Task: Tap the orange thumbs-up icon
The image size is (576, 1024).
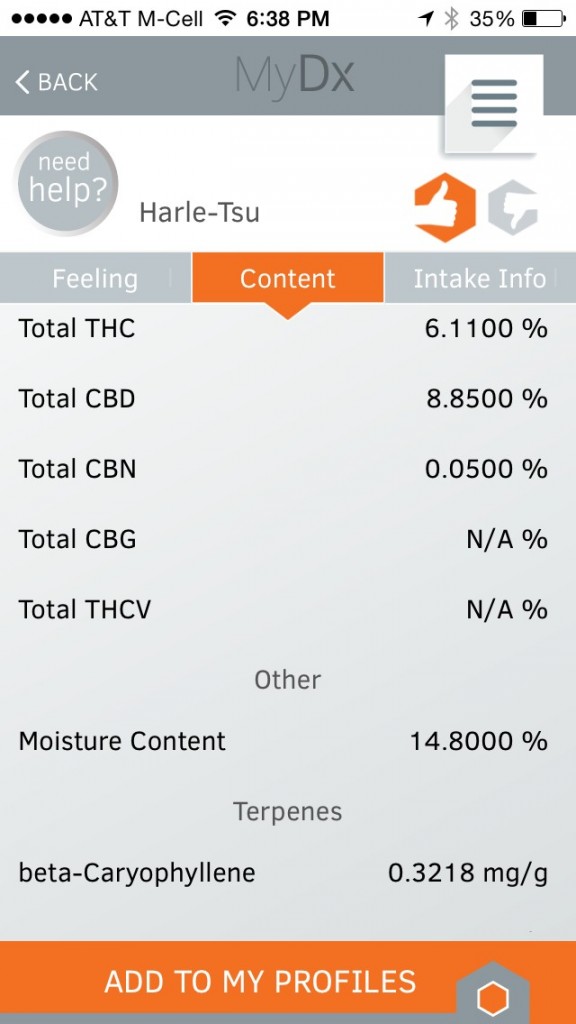Action: tap(445, 207)
